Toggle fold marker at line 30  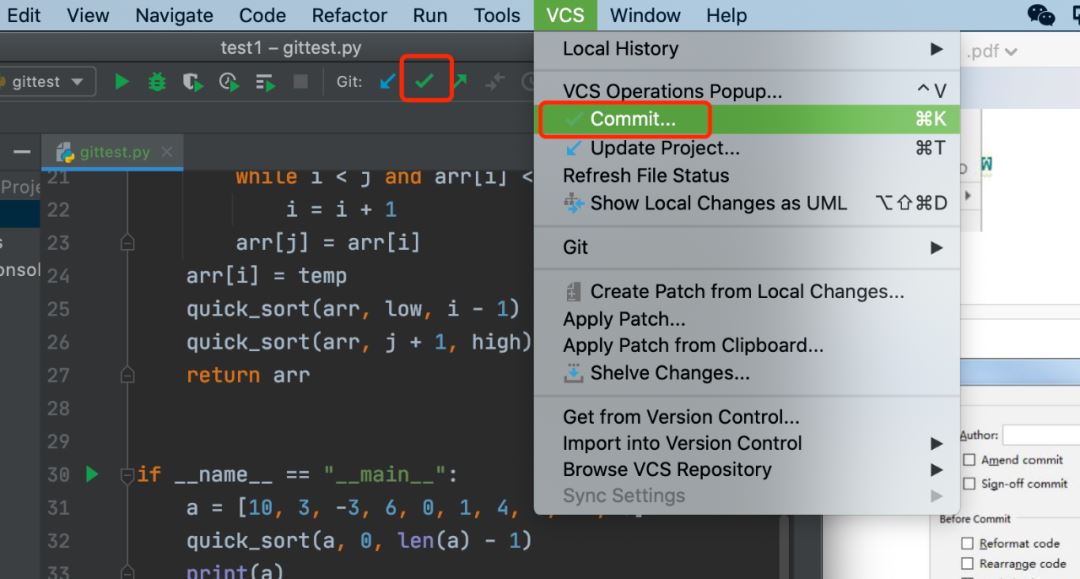pyautogui.click(x=127, y=475)
